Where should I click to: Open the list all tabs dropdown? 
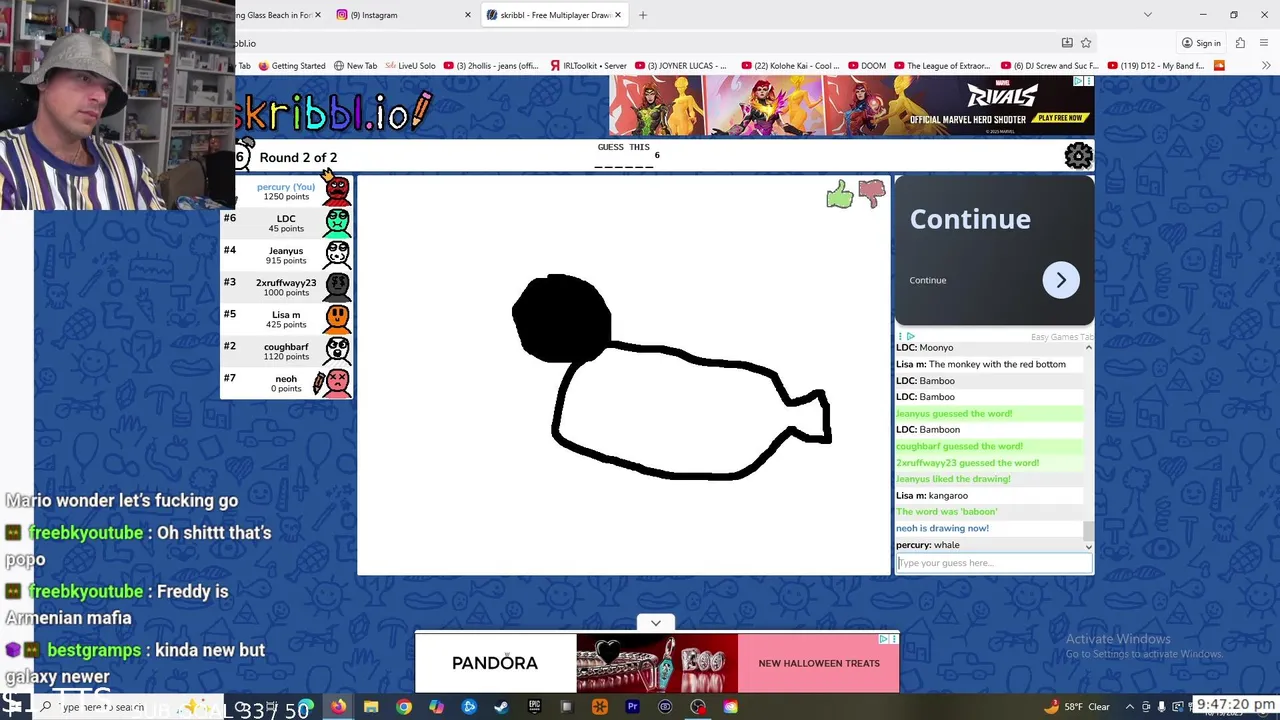coord(1148,15)
